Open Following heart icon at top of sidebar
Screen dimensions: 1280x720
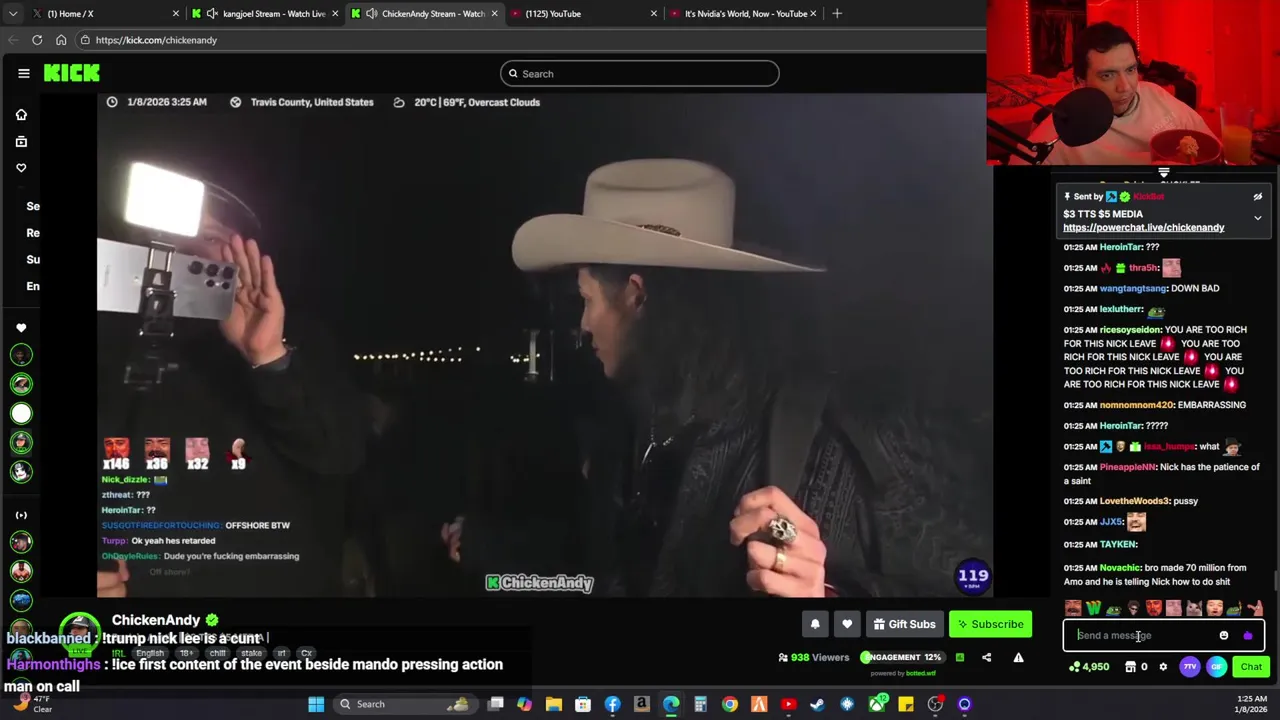pos(21,168)
